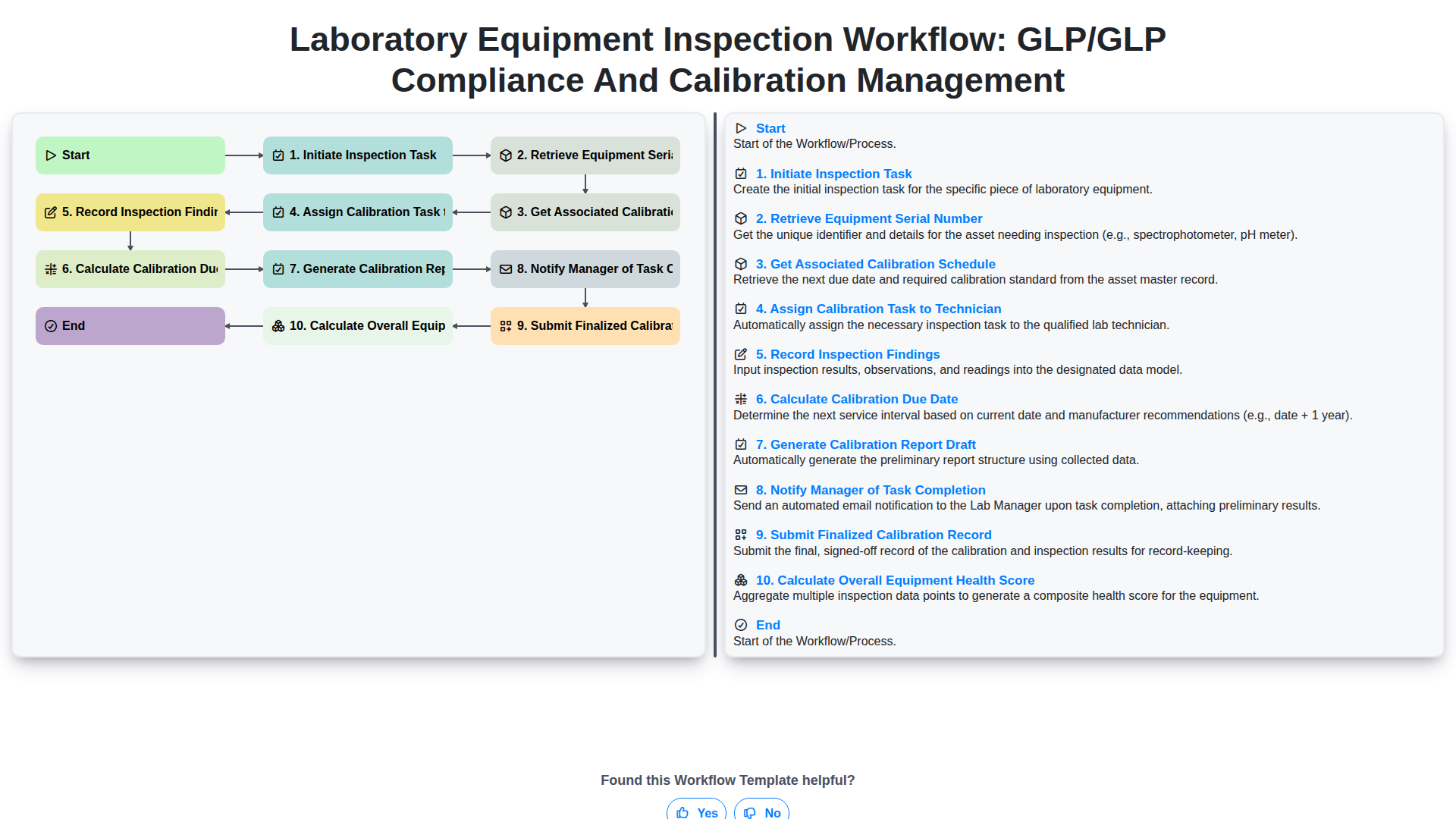Click icon beside 7. Generate Calibration Report Draft

(x=741, y=444)
